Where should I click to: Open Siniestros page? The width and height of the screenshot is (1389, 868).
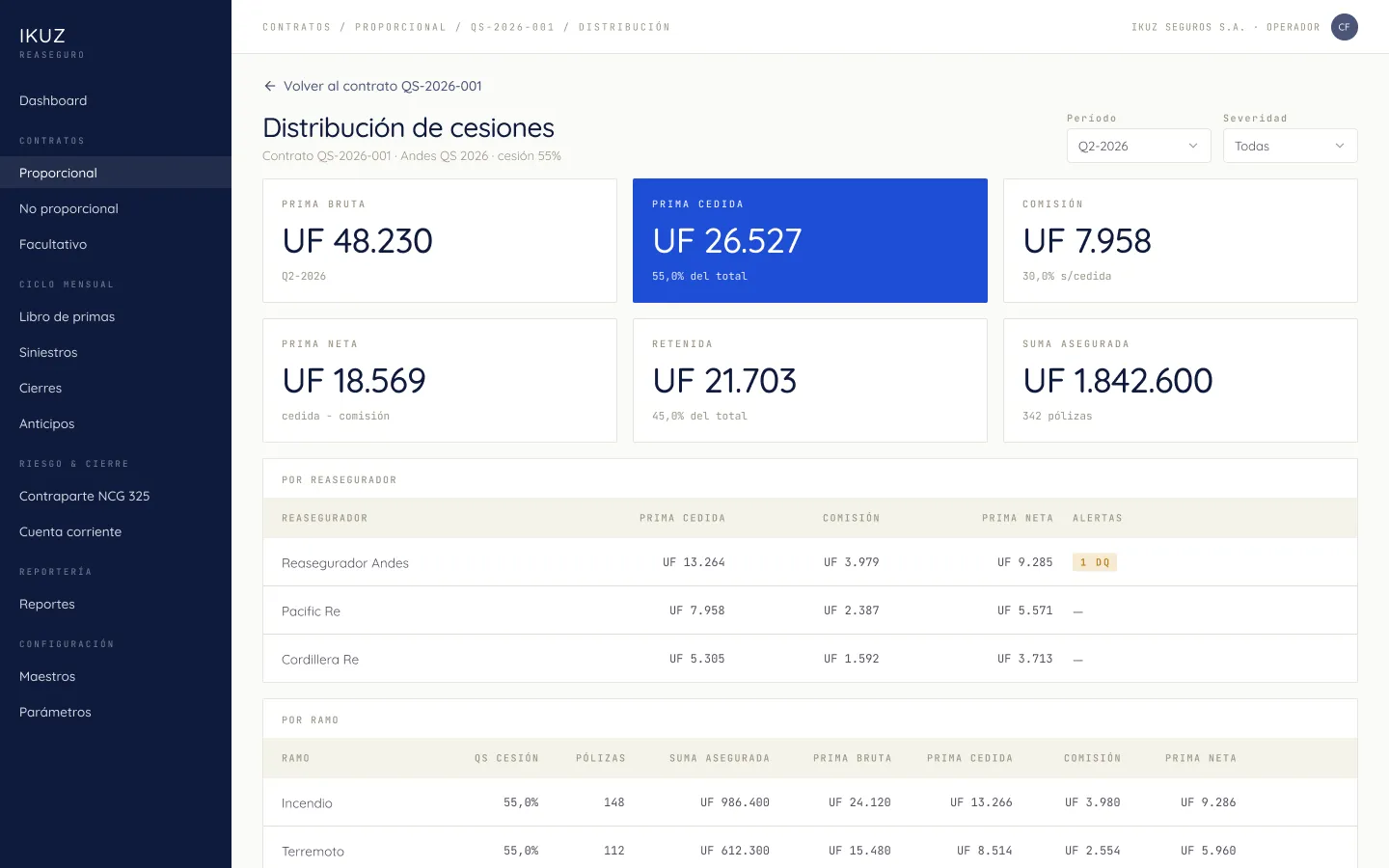[x=48, y=352]
